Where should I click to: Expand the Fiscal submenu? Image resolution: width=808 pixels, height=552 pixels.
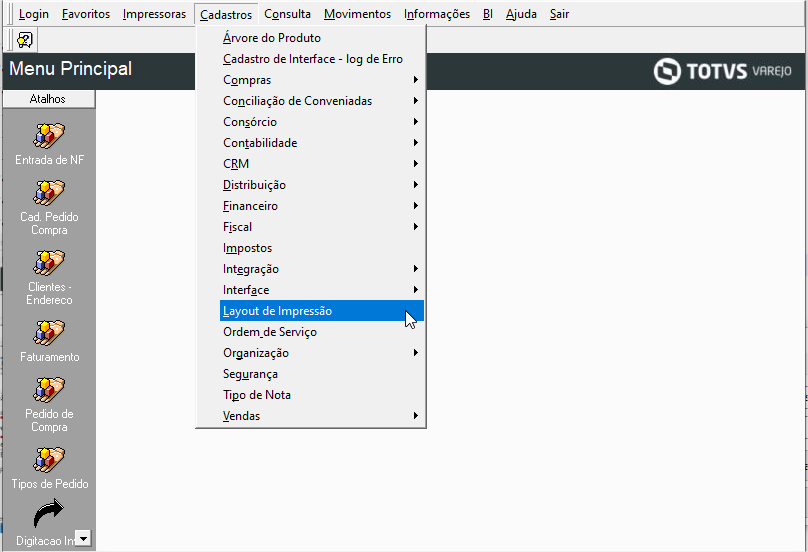point(322,227)
